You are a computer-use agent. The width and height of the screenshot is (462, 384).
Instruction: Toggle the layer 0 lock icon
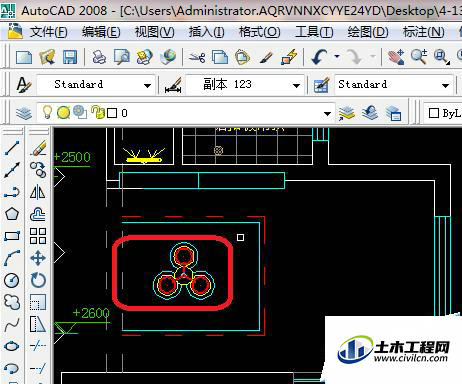[x=98, y=112]
